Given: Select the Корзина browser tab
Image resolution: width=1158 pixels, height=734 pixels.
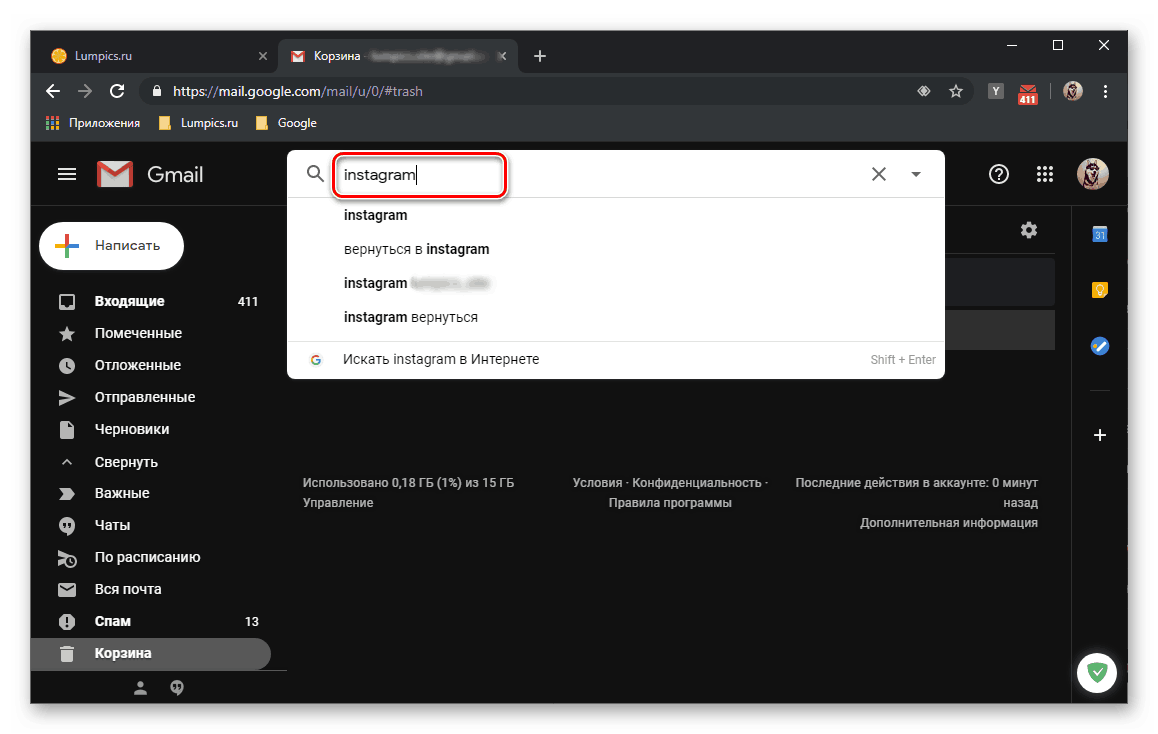Looking at the screenshot, I should (x=397, y=56).
